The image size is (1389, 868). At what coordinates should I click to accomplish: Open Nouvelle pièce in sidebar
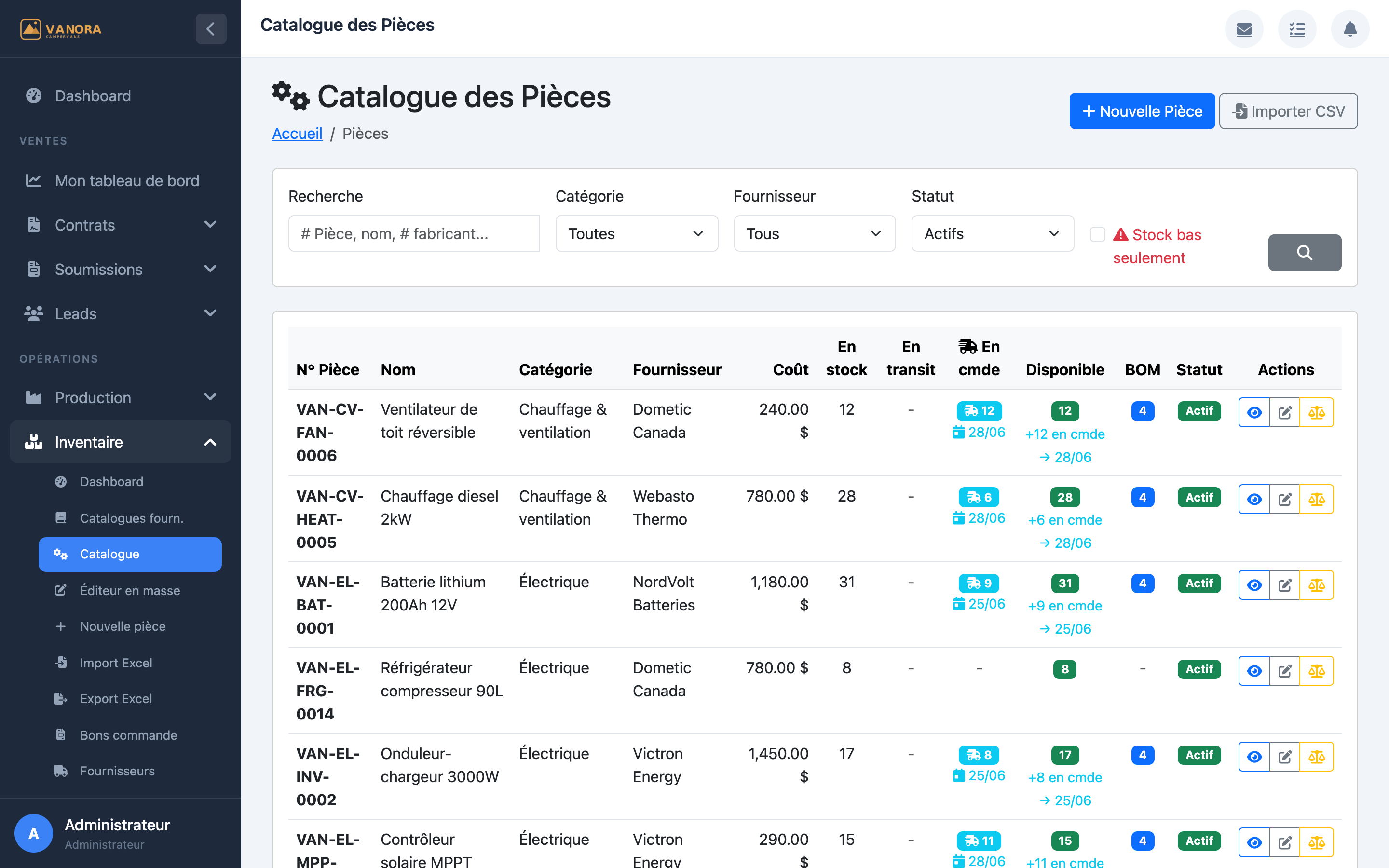[x=130, y=626]
